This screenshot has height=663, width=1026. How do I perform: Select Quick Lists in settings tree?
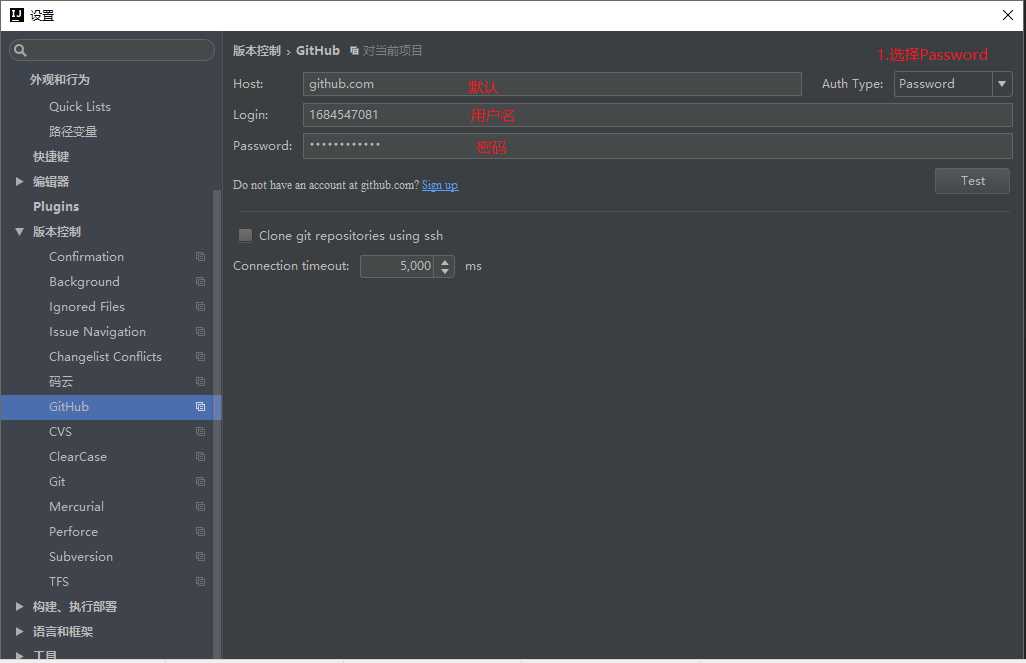(80, 106)
